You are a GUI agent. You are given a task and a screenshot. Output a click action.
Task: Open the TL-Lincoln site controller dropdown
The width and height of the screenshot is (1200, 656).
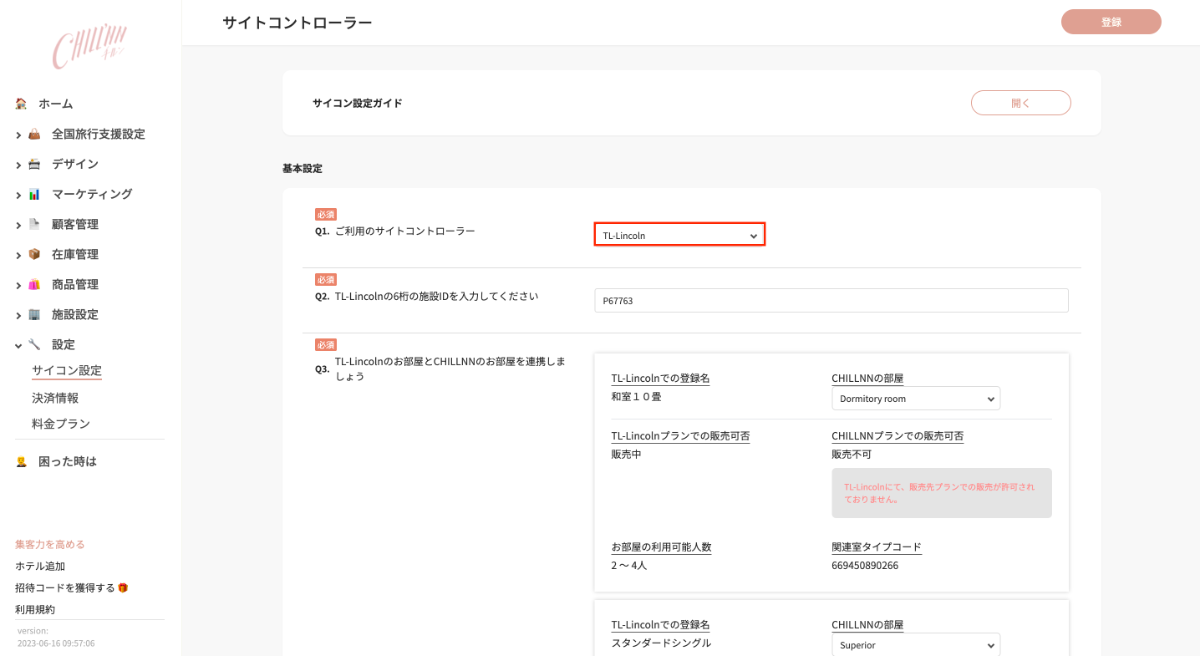tap(679, 235)
